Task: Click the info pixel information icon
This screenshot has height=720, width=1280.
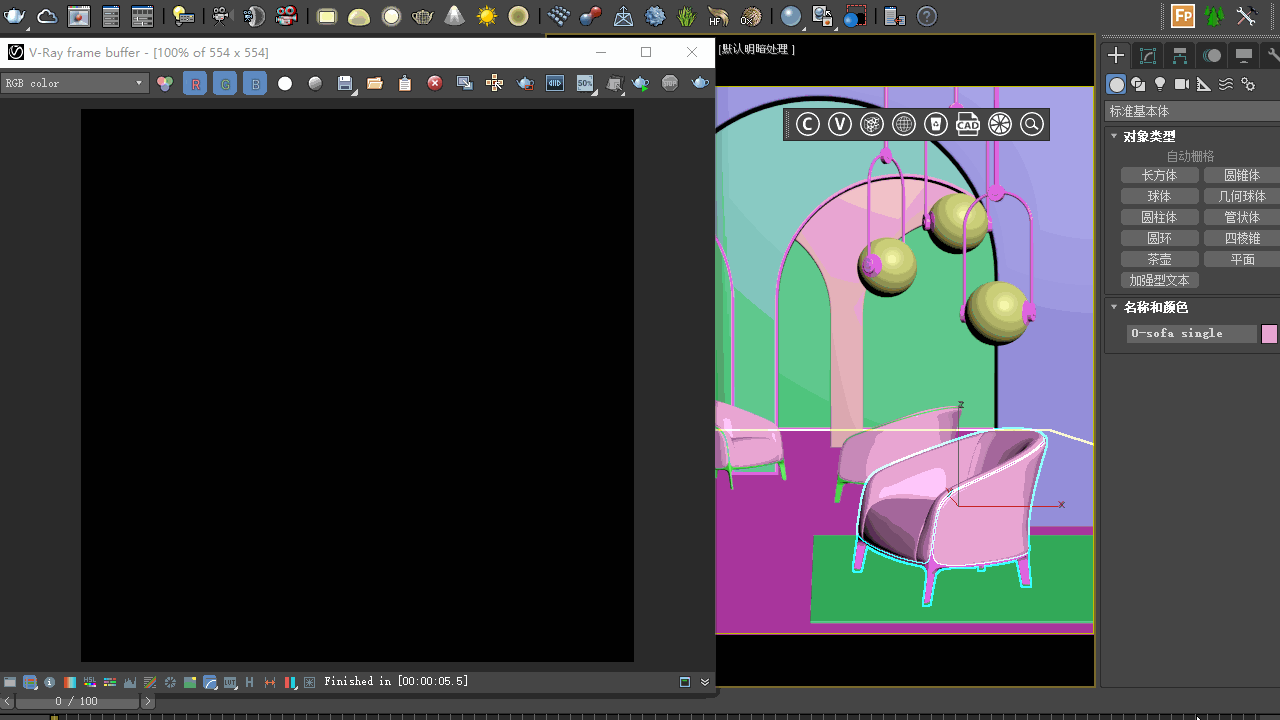Action: 50,682
